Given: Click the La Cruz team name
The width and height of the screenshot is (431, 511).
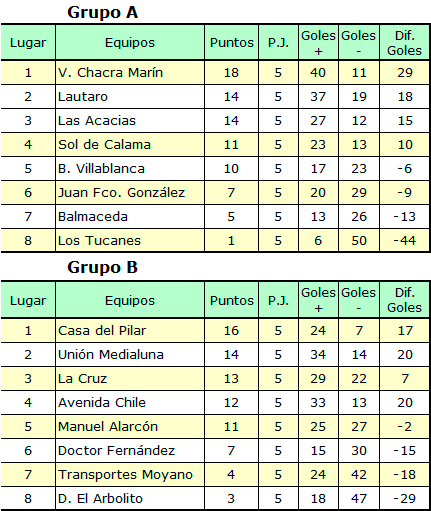Looking at the screenshot, I should pos(82,378).
